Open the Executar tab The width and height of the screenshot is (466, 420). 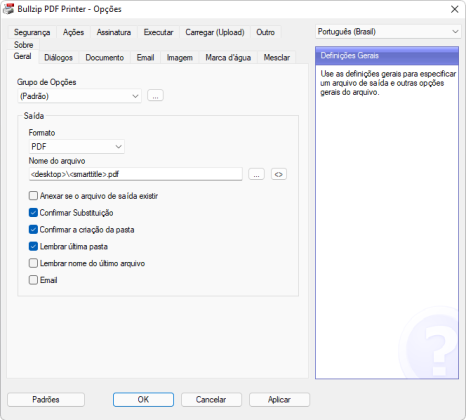pyautogui.click(x=158, y=32)
